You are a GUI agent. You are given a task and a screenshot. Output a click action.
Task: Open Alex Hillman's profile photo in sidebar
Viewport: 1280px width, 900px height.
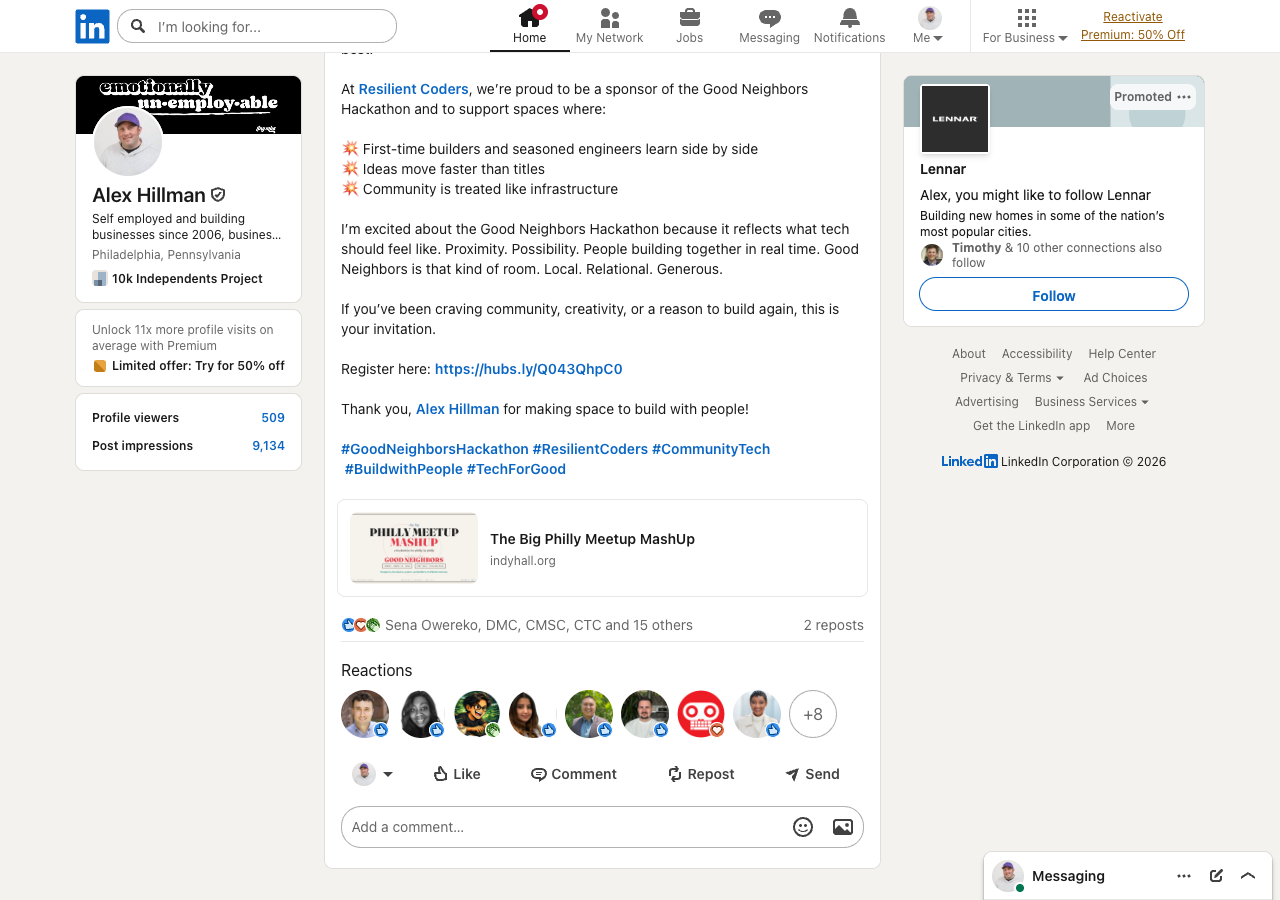[128, 142]
